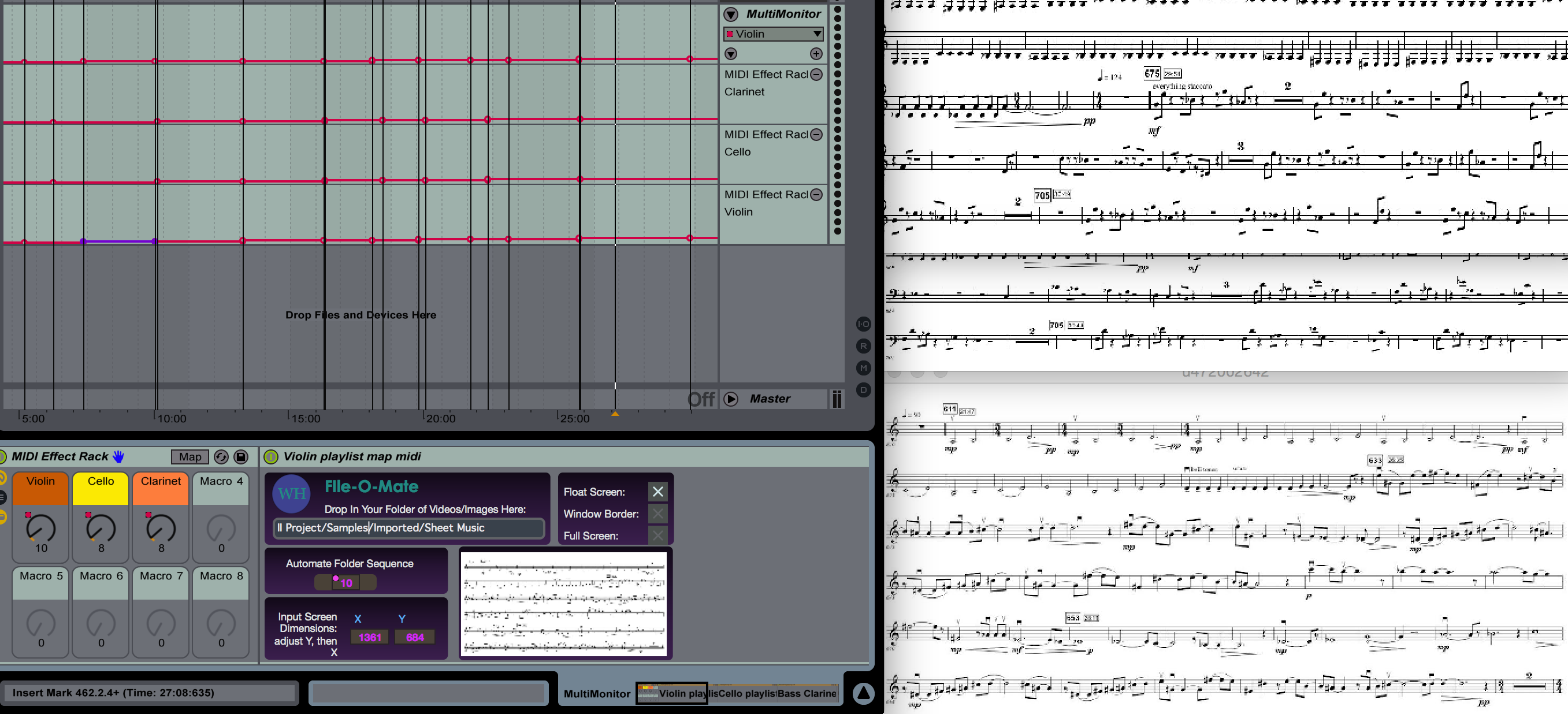Toggle the Violin playlist map midi device activator
The image size is (1568, 714).
tap(271, 456)
